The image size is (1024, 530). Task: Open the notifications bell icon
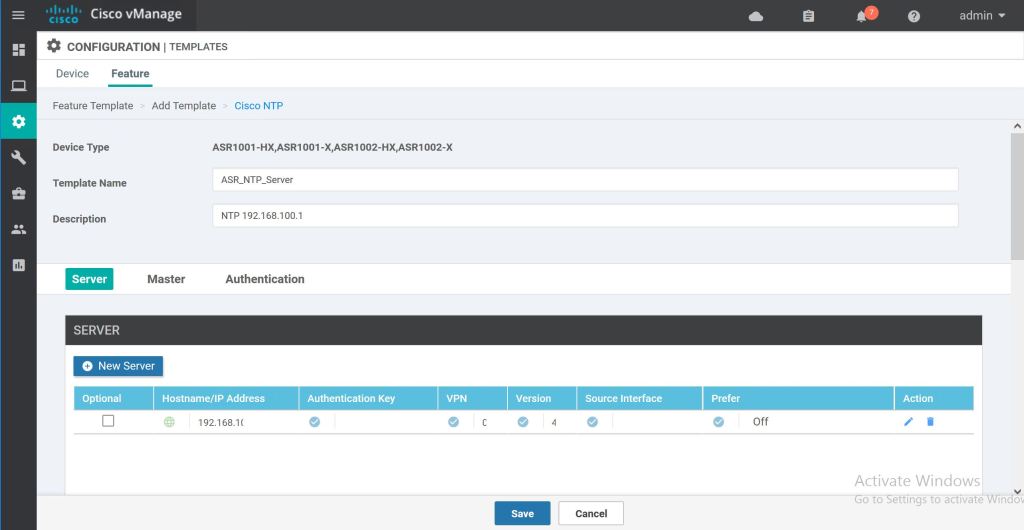(x=860, y=16)
